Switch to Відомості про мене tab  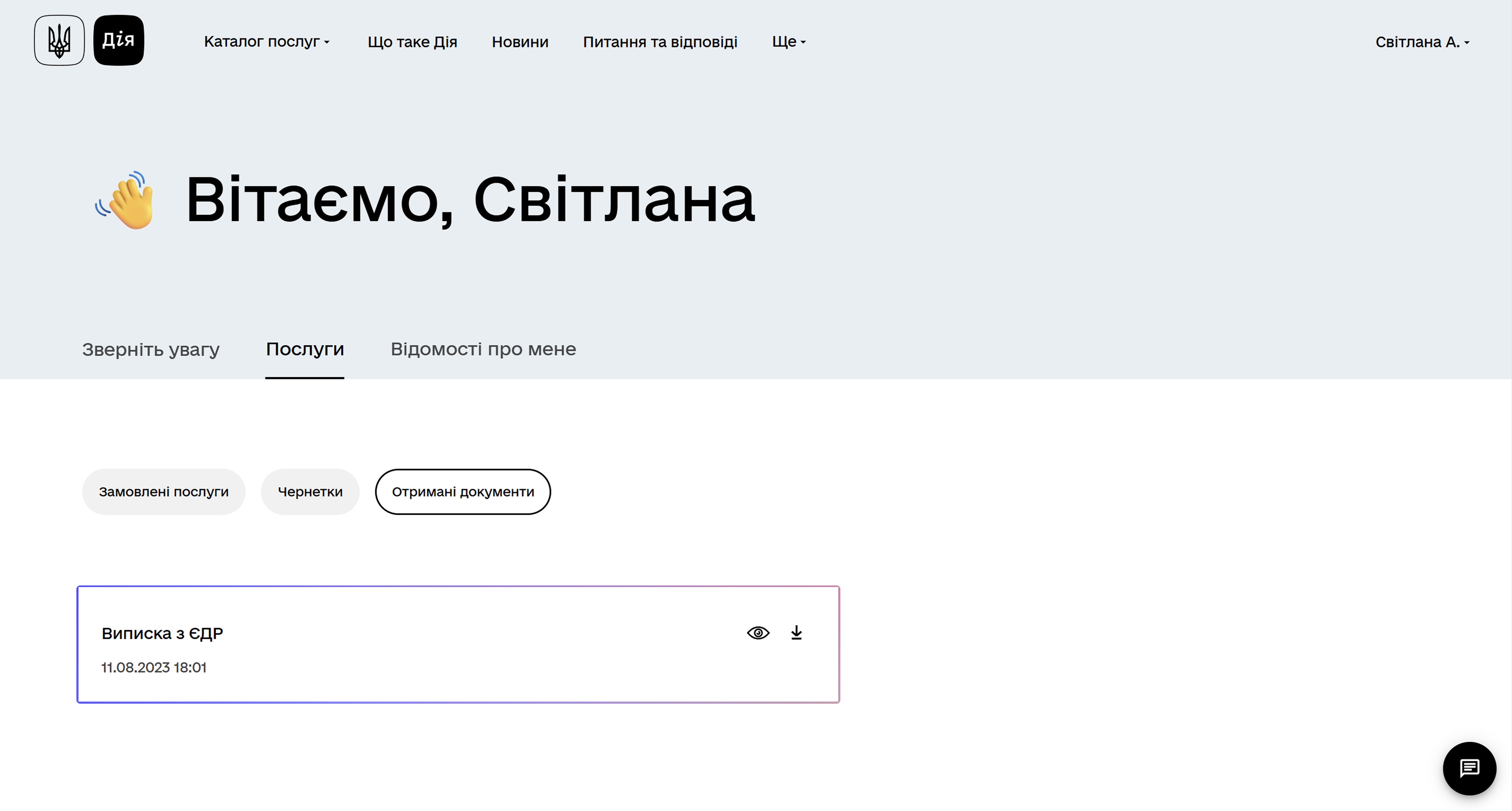pyautogui.click(x=483, y=349)
